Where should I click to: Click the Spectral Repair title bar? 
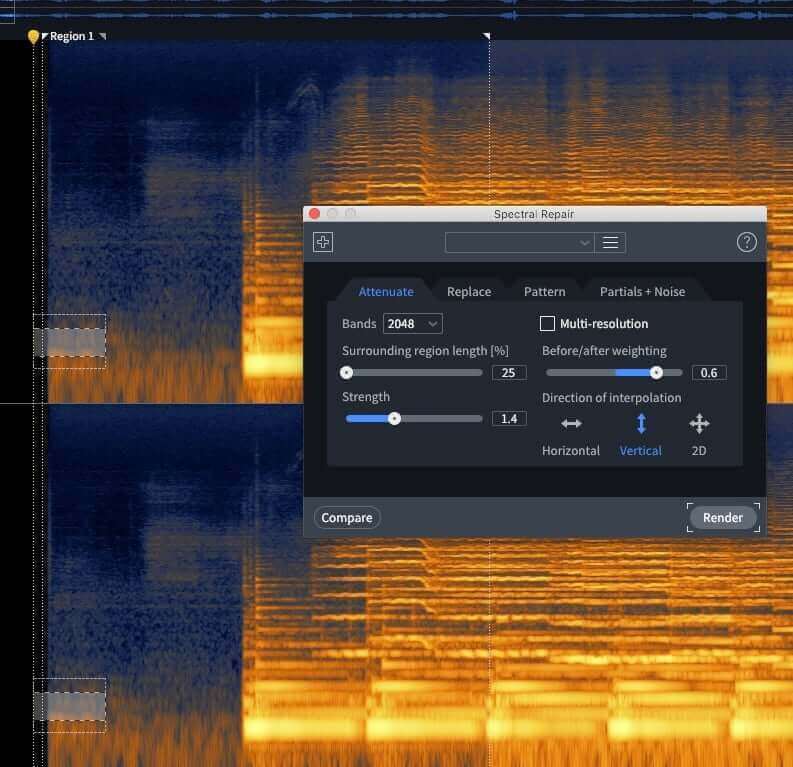[x=534, y=214]
